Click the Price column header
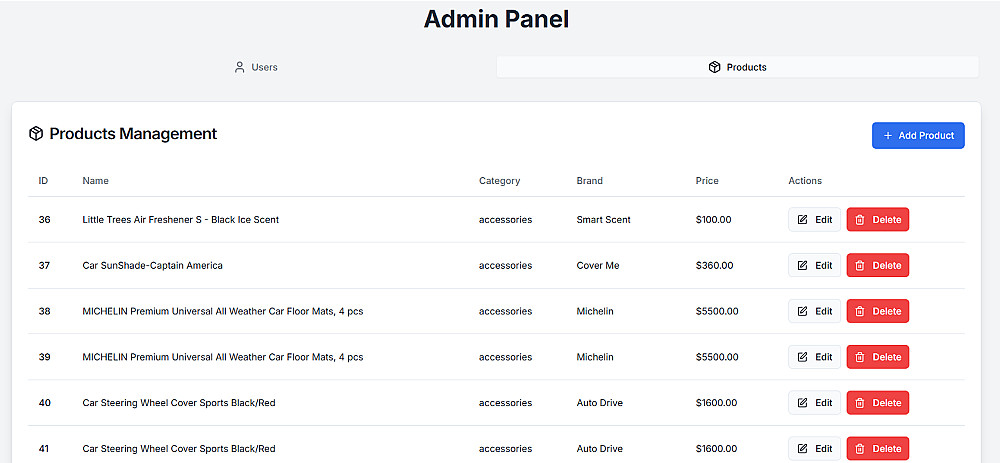The image size is (1000, 463). [707, 181]
